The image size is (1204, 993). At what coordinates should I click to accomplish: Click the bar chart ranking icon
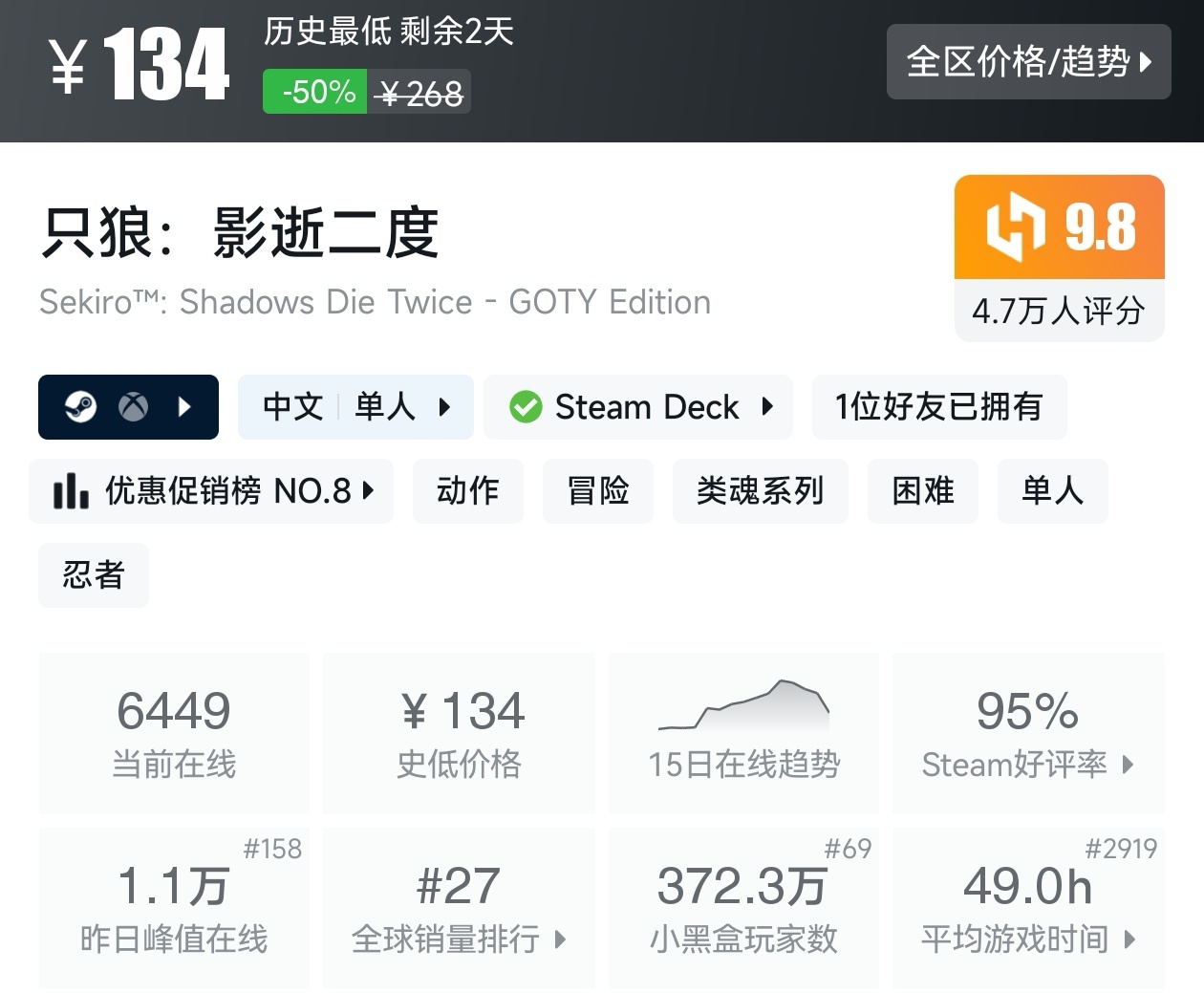71,491
